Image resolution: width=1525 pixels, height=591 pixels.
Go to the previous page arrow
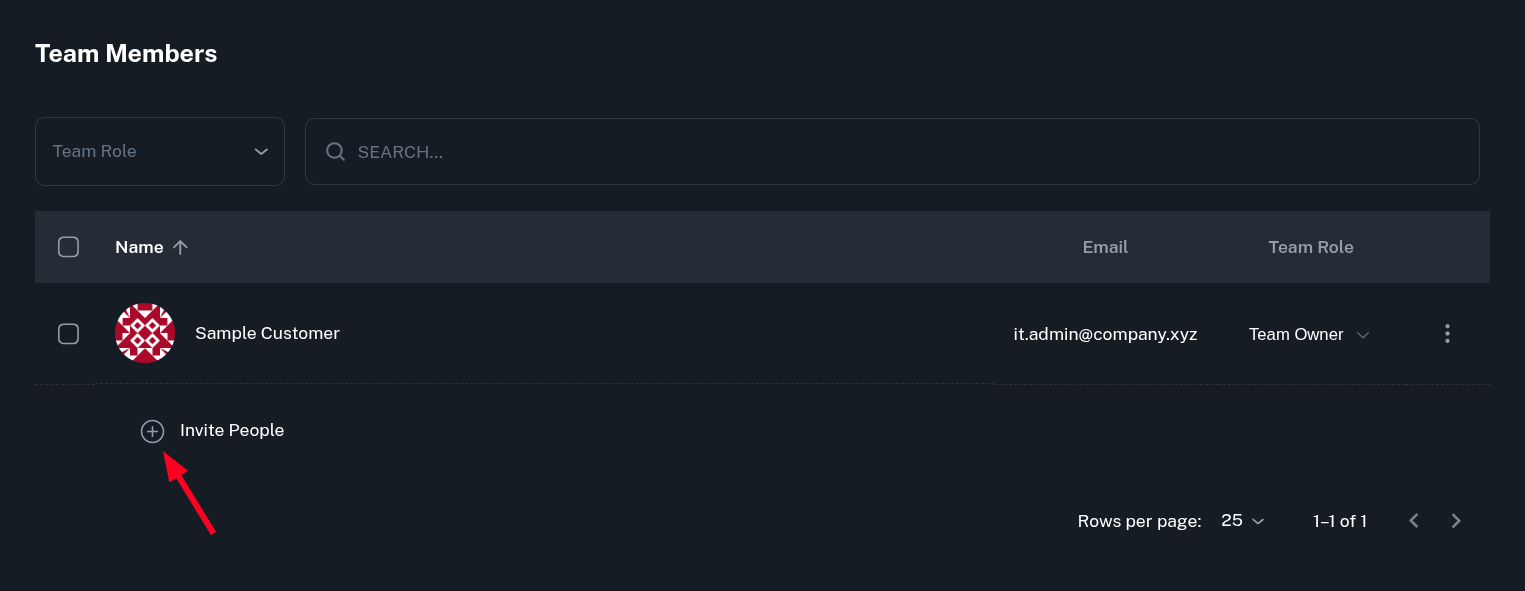click(x=1414, y=521)
